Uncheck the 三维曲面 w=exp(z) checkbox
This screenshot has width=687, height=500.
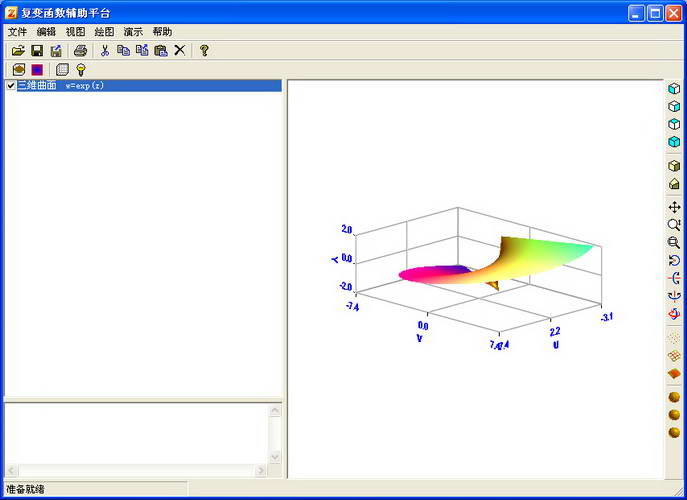pos(11,85)
